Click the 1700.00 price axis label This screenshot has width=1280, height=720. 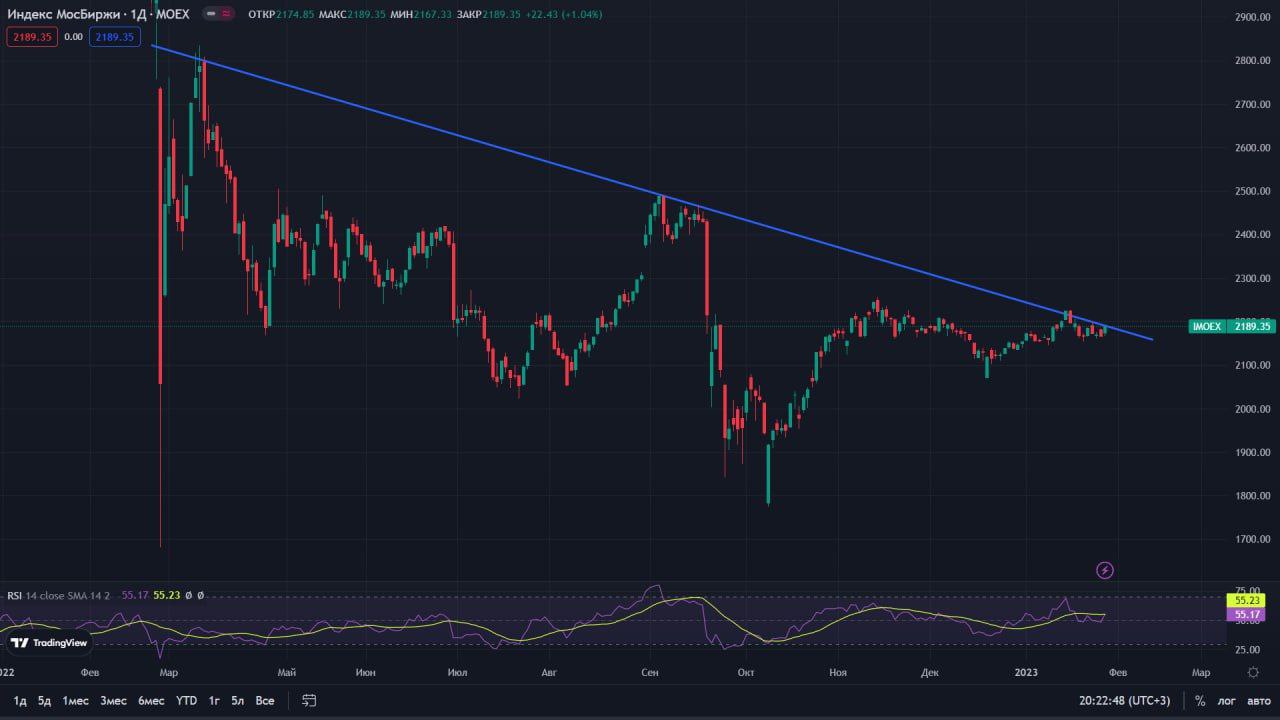tap(1252, 539)
